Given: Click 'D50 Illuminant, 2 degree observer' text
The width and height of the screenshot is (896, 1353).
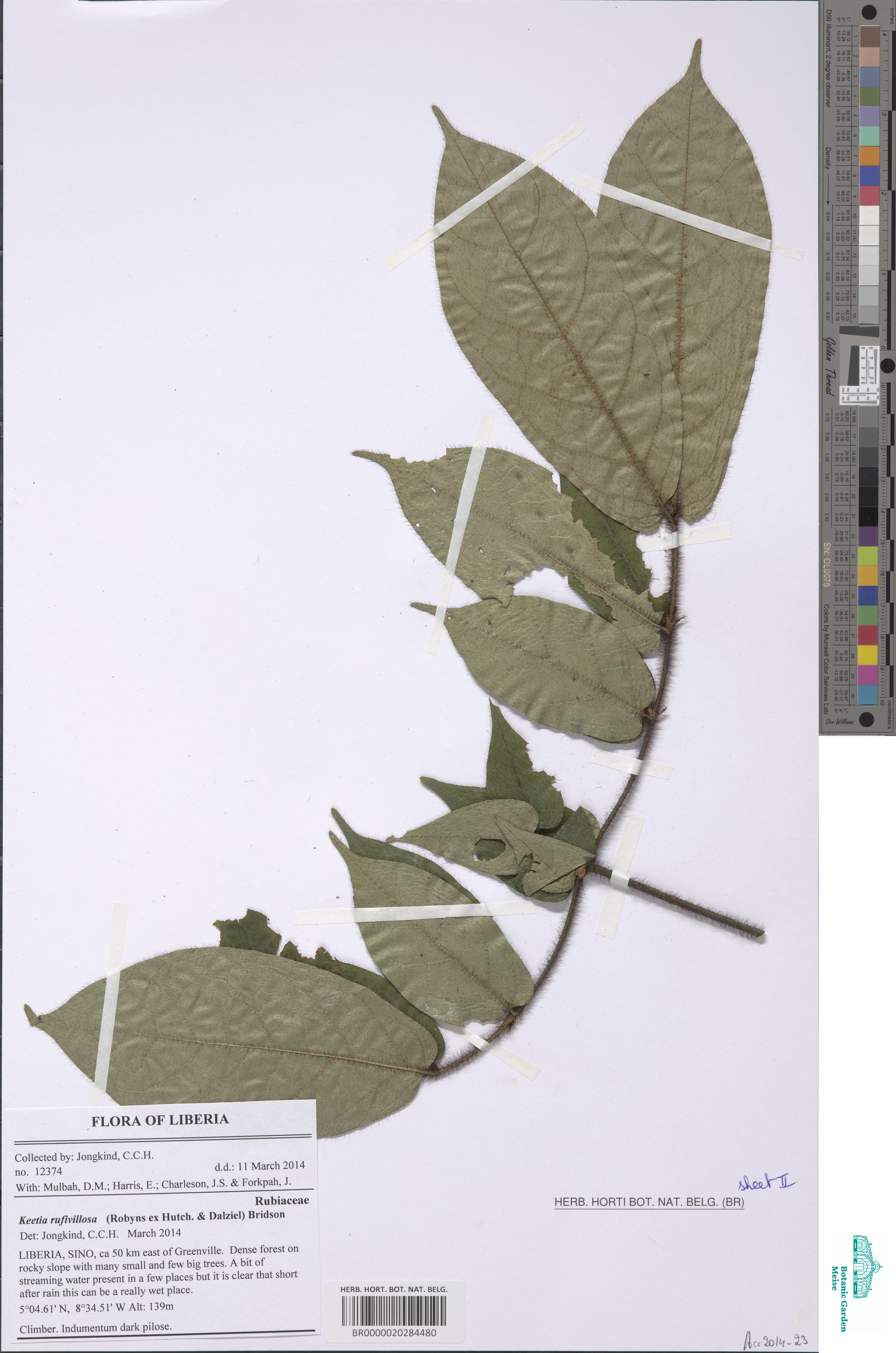Looking at the screenshot, I should tap(828, 58).
